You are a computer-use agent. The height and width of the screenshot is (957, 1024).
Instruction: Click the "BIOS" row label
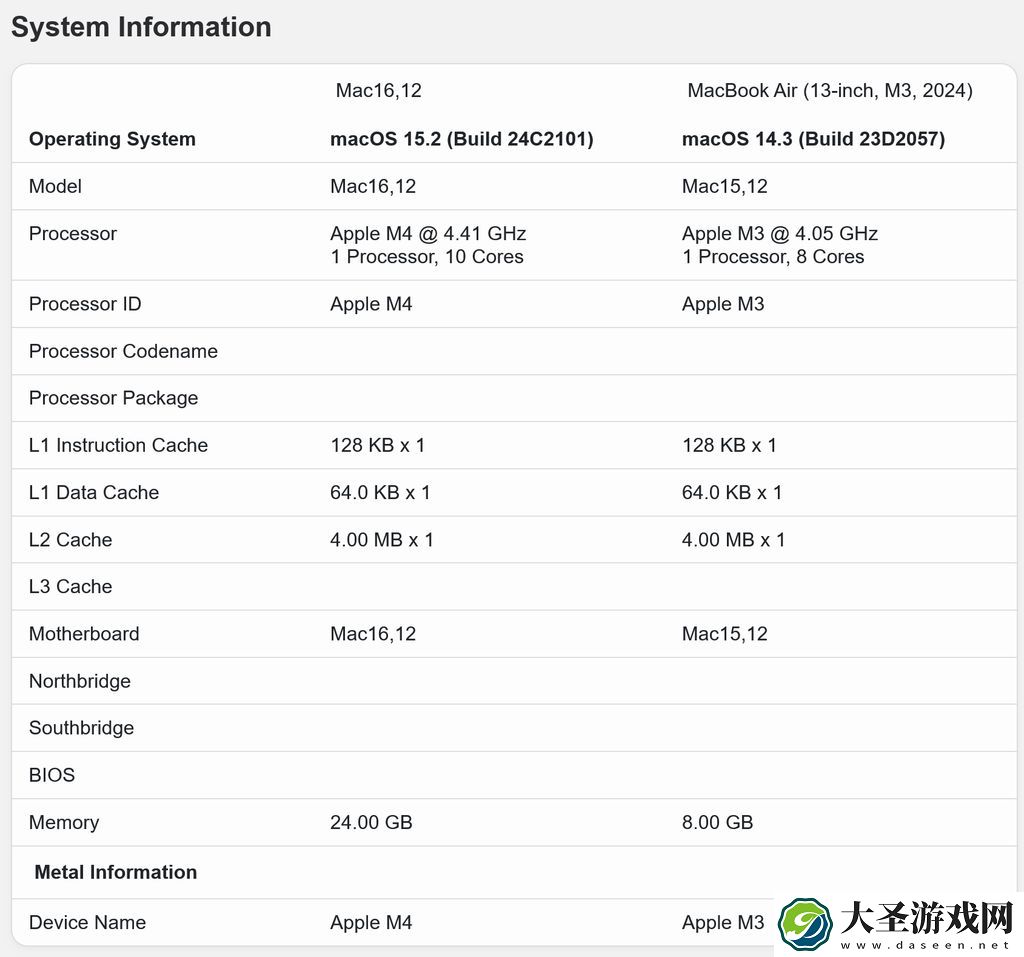pos(52,775)
